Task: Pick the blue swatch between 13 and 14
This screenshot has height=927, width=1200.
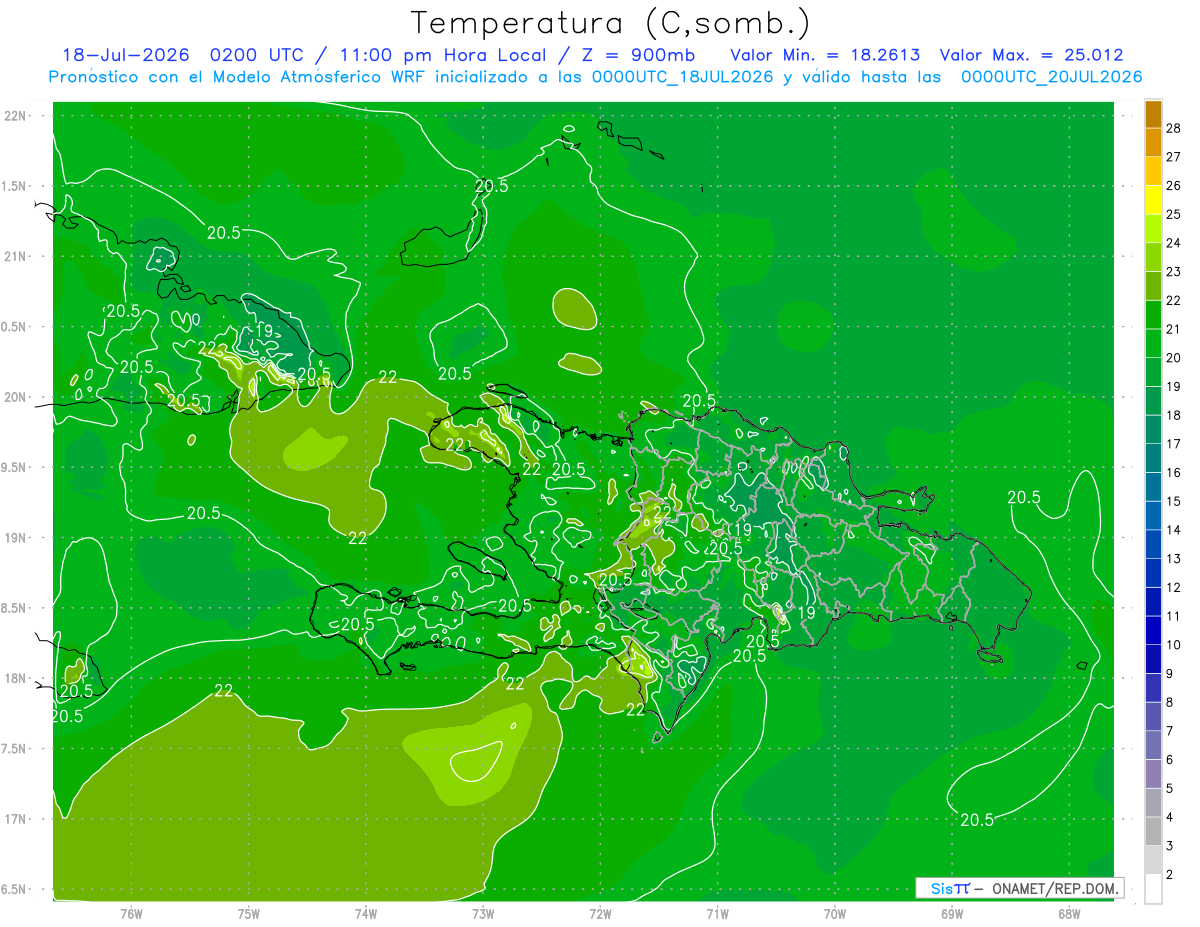Action: click(1153, 545)
